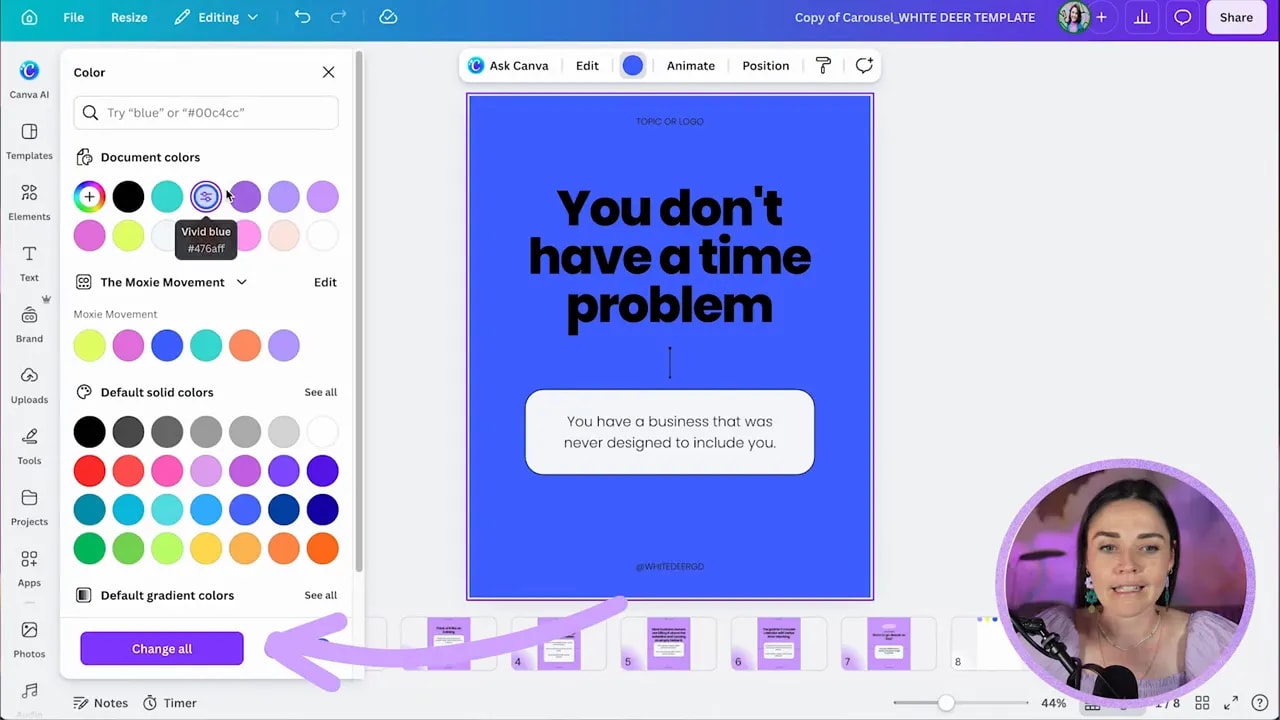Open the Apps panel

coord(29,569)
